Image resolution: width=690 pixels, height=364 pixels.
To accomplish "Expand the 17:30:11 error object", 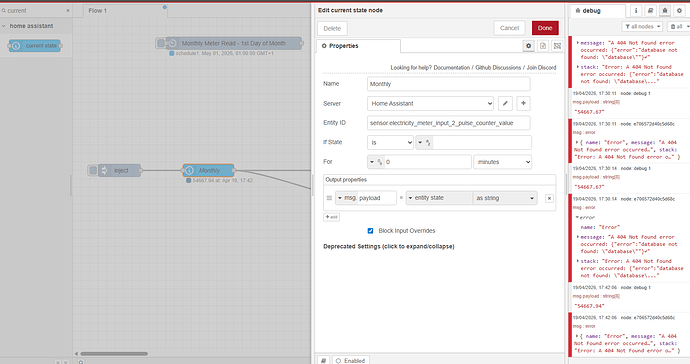I will click(x=577, y=143).
